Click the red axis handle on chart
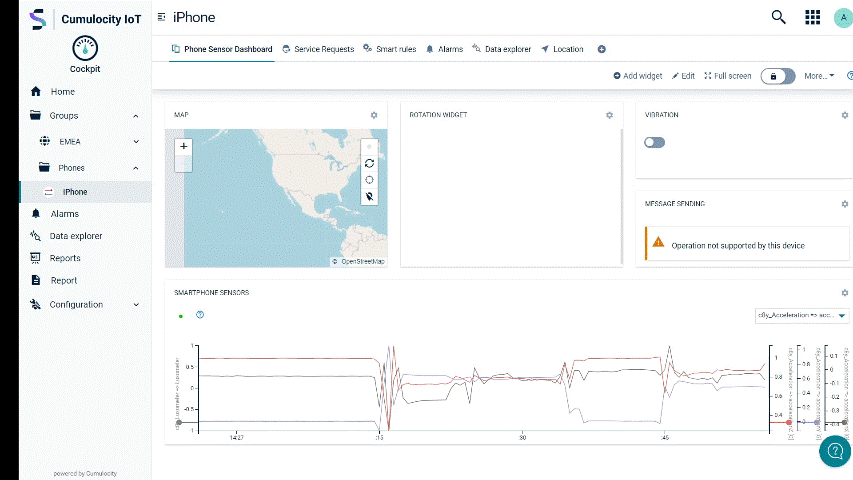This screenshot has width=853, height=480. 789,422
